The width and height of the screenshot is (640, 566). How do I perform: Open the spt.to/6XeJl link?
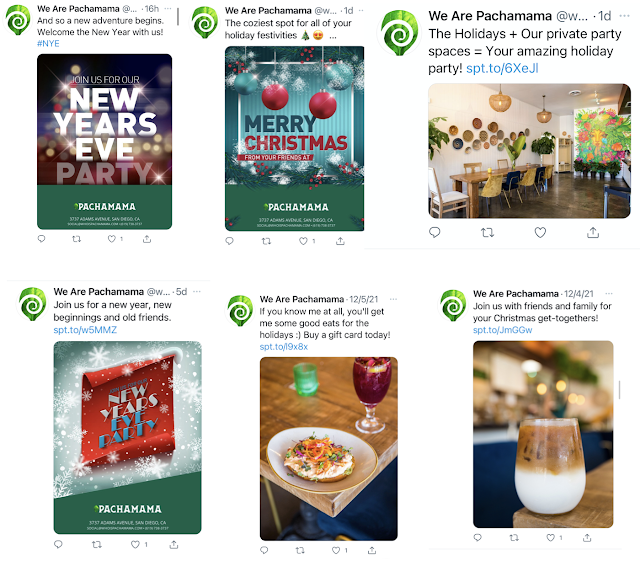pos(502,68)
